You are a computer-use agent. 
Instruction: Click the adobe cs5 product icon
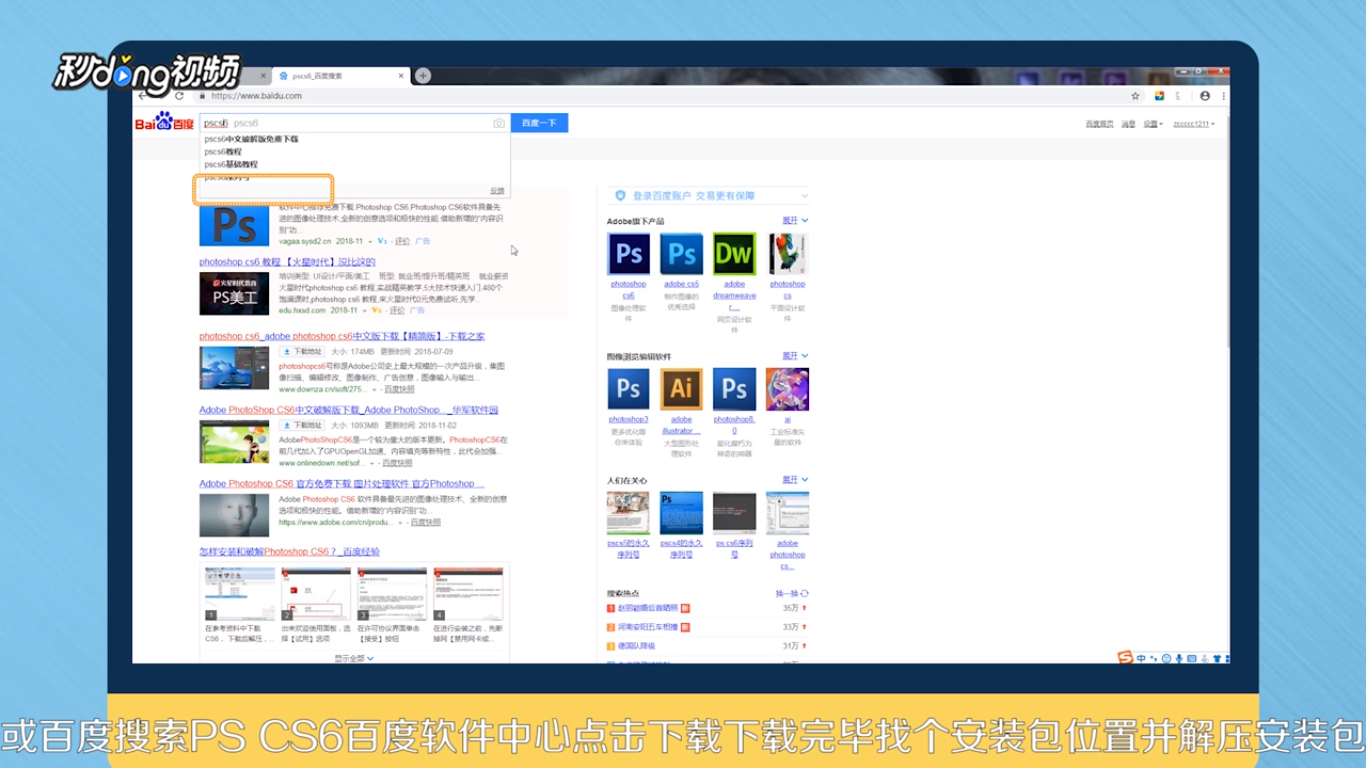[681, 254]
